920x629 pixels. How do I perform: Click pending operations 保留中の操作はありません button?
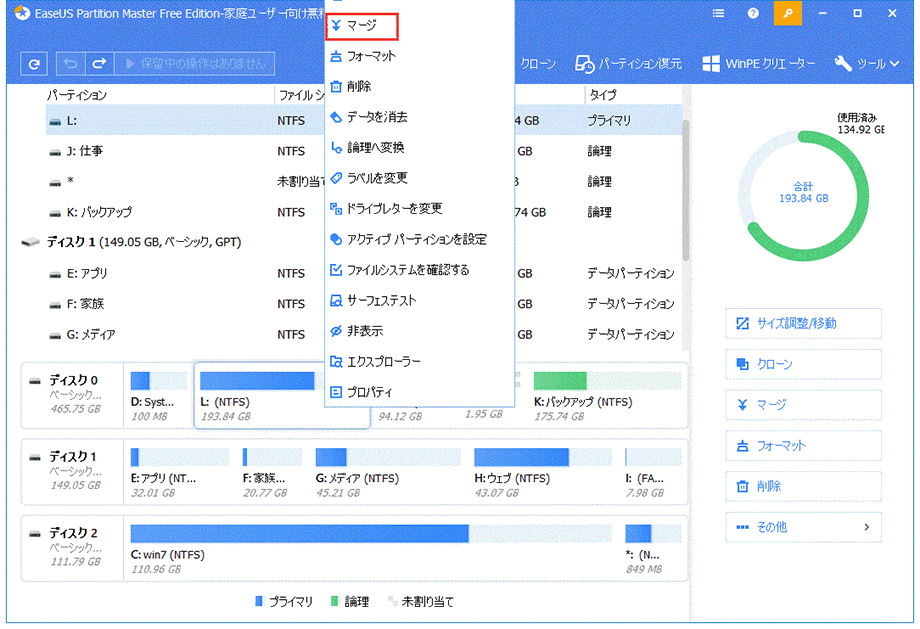195,63
